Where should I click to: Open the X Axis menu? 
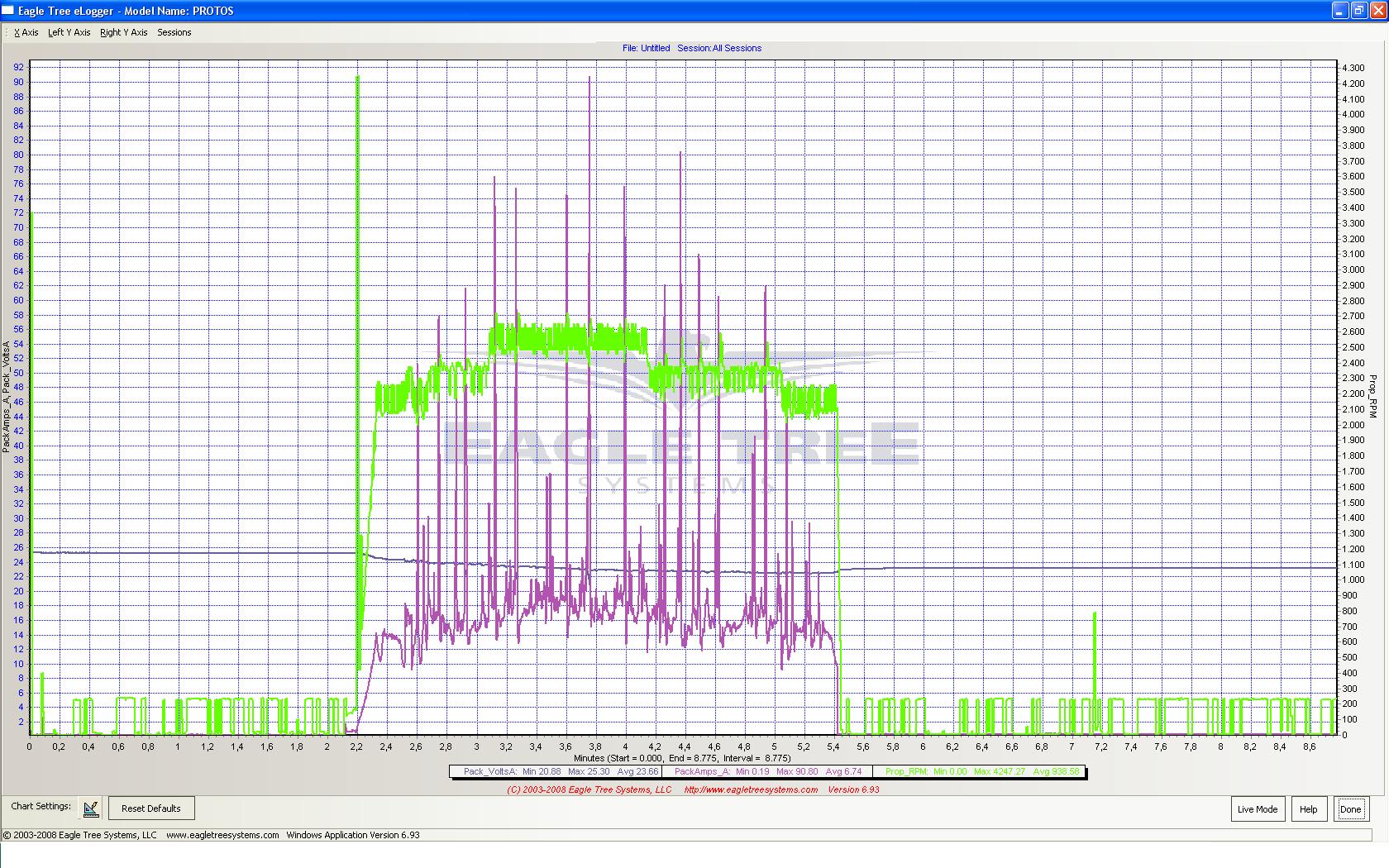(x=26, y=32)
